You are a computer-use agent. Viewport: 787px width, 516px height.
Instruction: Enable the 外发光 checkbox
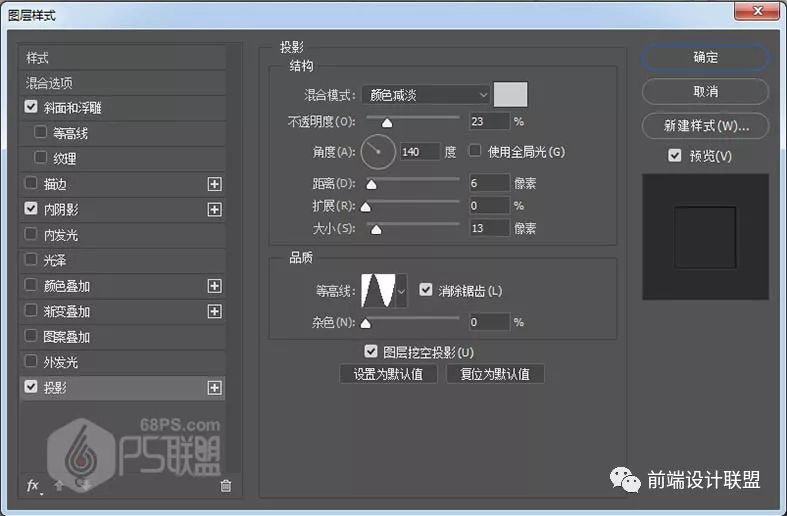pyautogui.click(x=31, y=361)
